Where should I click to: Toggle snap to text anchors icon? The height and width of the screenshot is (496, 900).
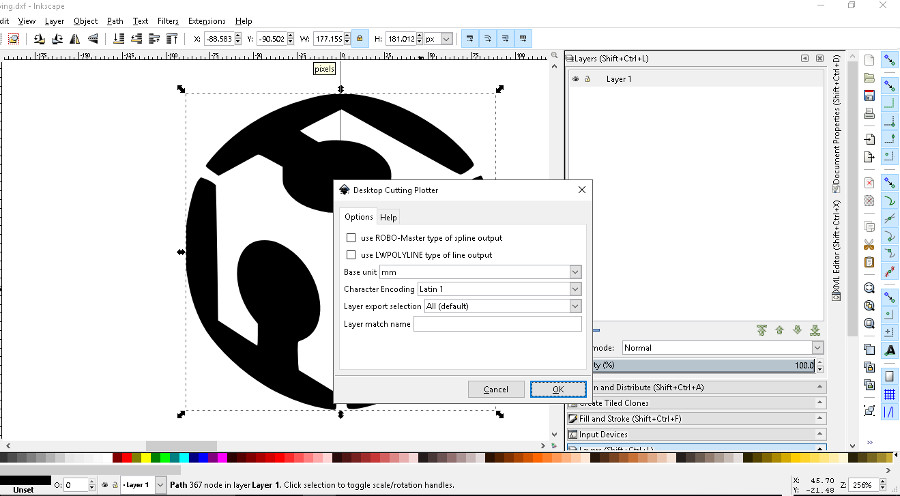click(x=889, y=349)
